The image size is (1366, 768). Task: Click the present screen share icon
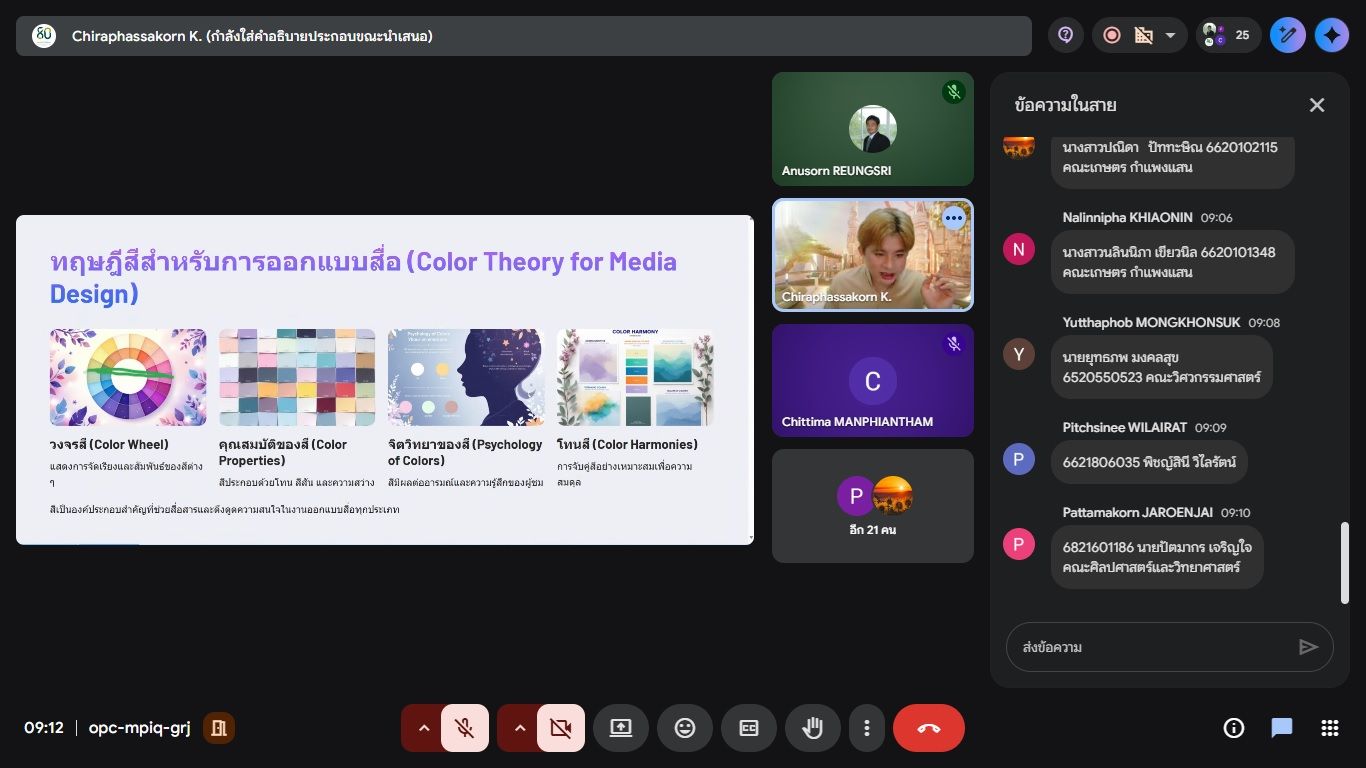point(621,728)
